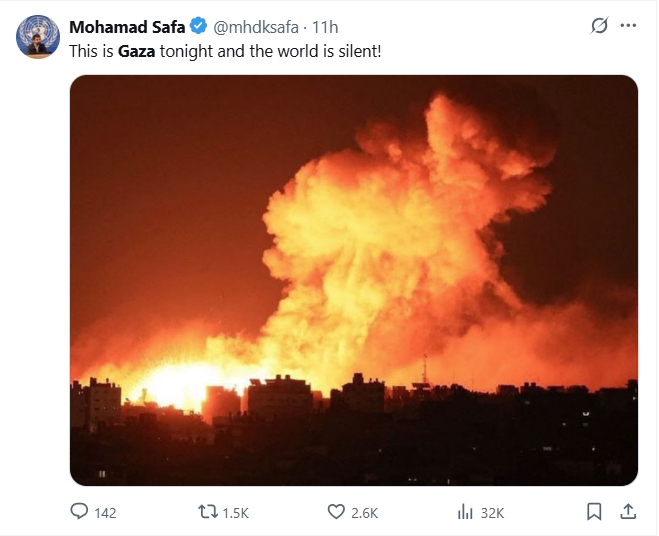Open the Gaza explosion photo
This screenshot has height=536, width=659.
[353, 280]
